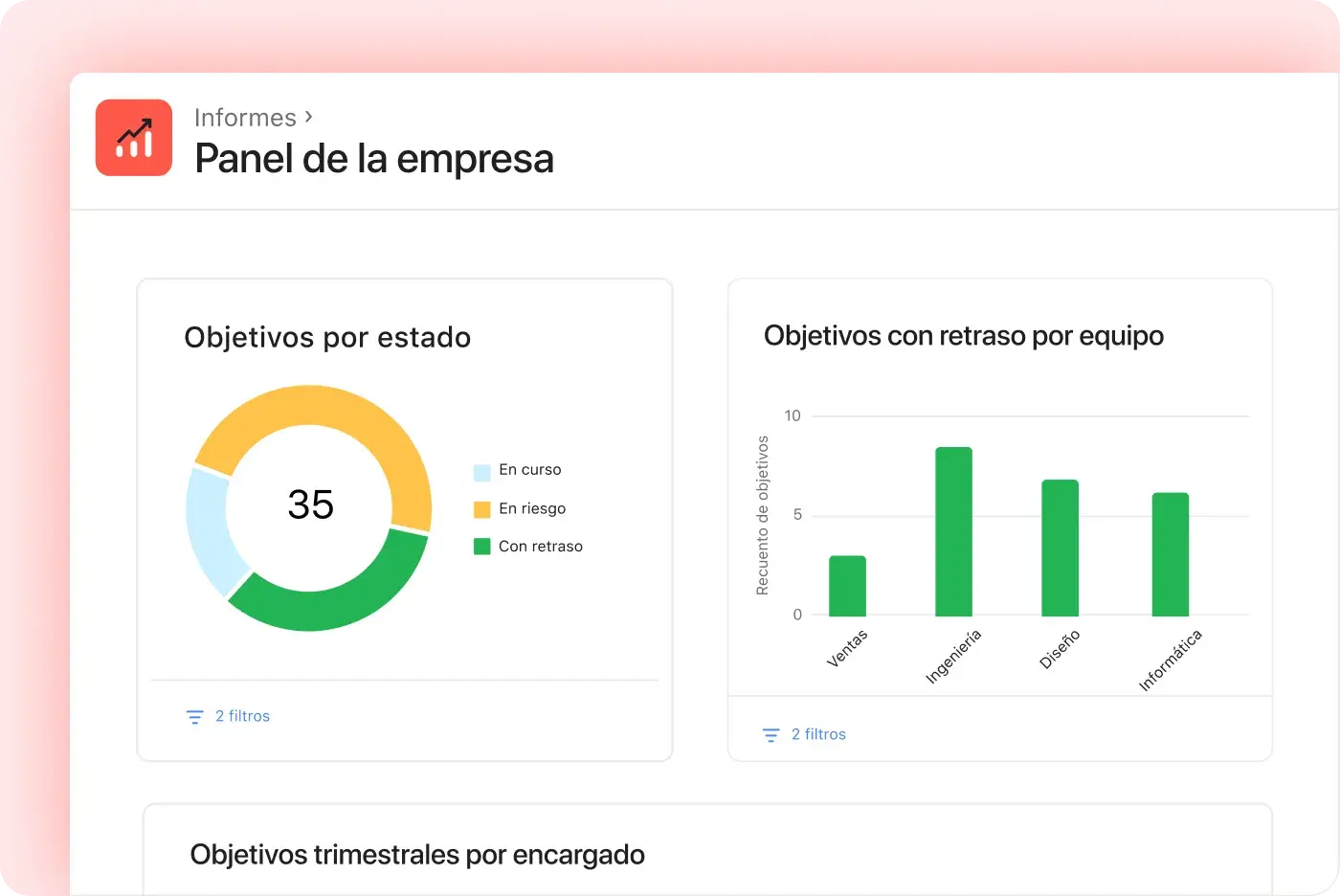Select the En curso legend label

[530, 470]
